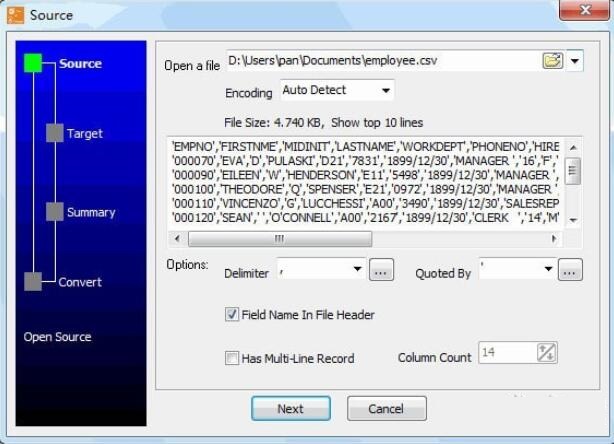Open the file path history dropdown arrow
Image resolution: width=614 pixels, height=444 pixels.
pyautogui.click(x=574, y=61)
